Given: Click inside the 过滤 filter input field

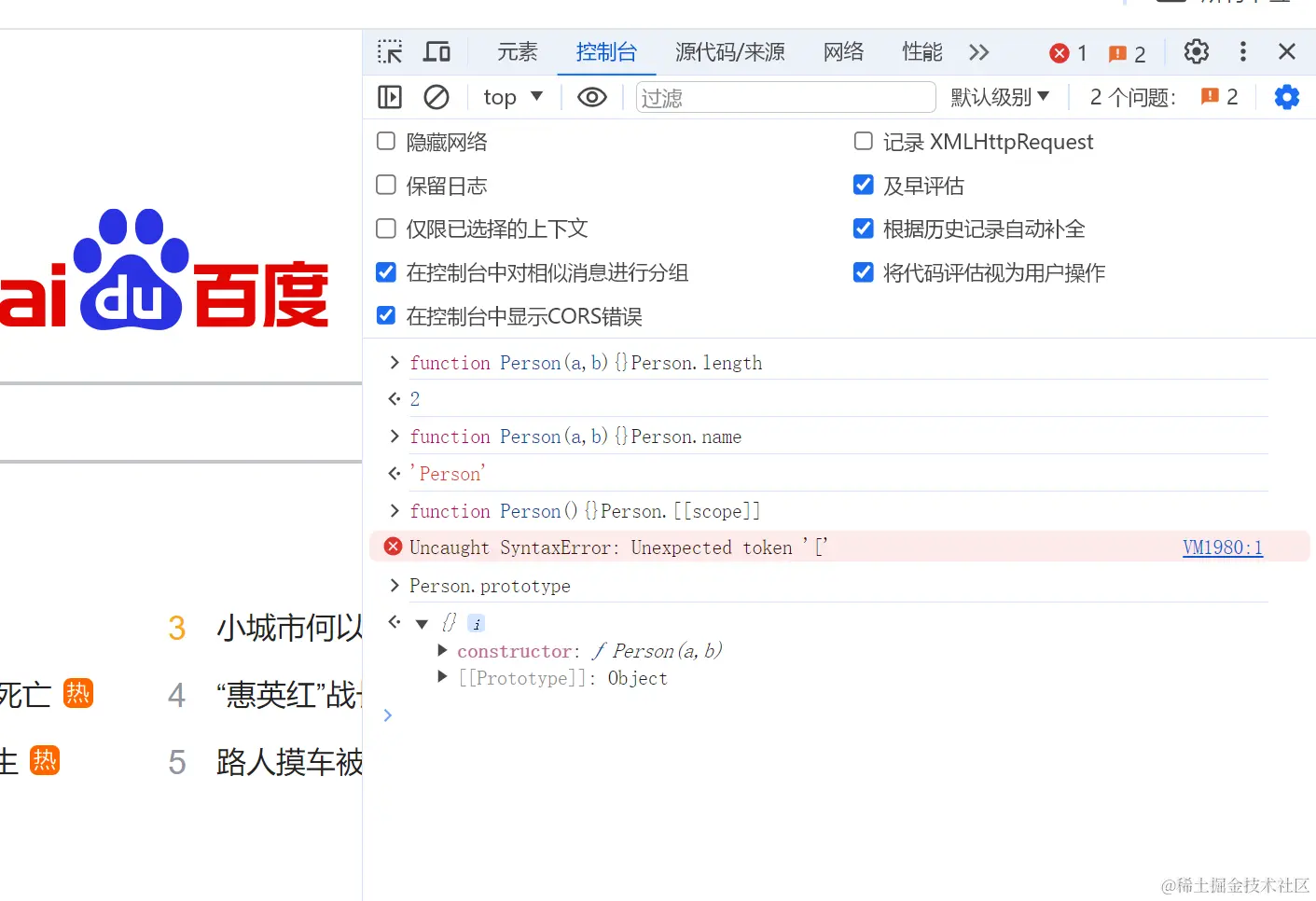Looking at the screenshot, I should click(x=785, y=96).
